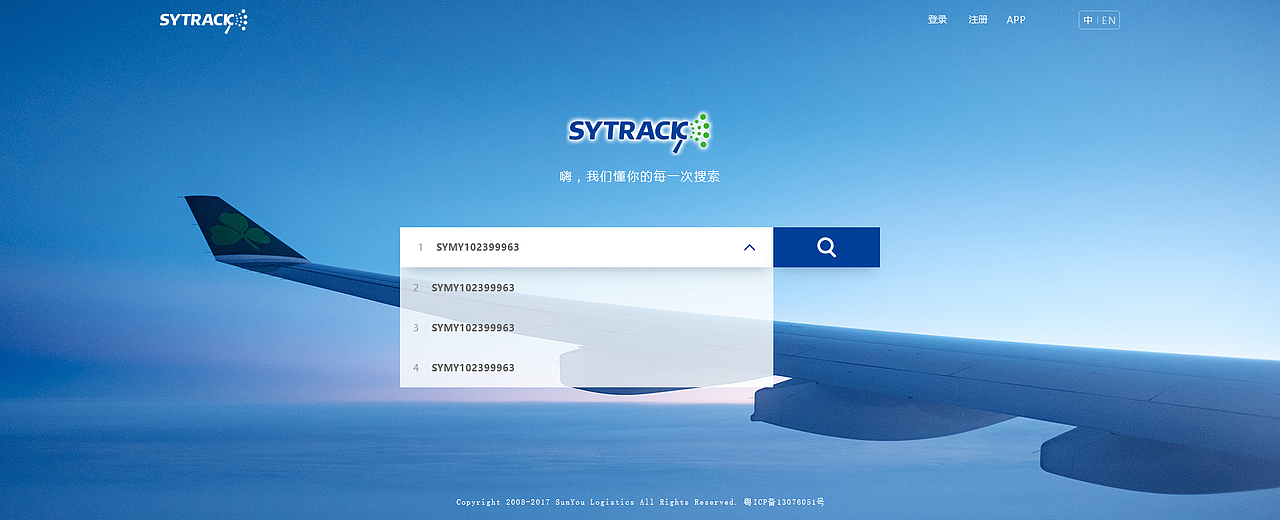Select row 2 tracking number SYMY102399963
The height and width of the screenshot is (520, 1280).
pos(586,288)
